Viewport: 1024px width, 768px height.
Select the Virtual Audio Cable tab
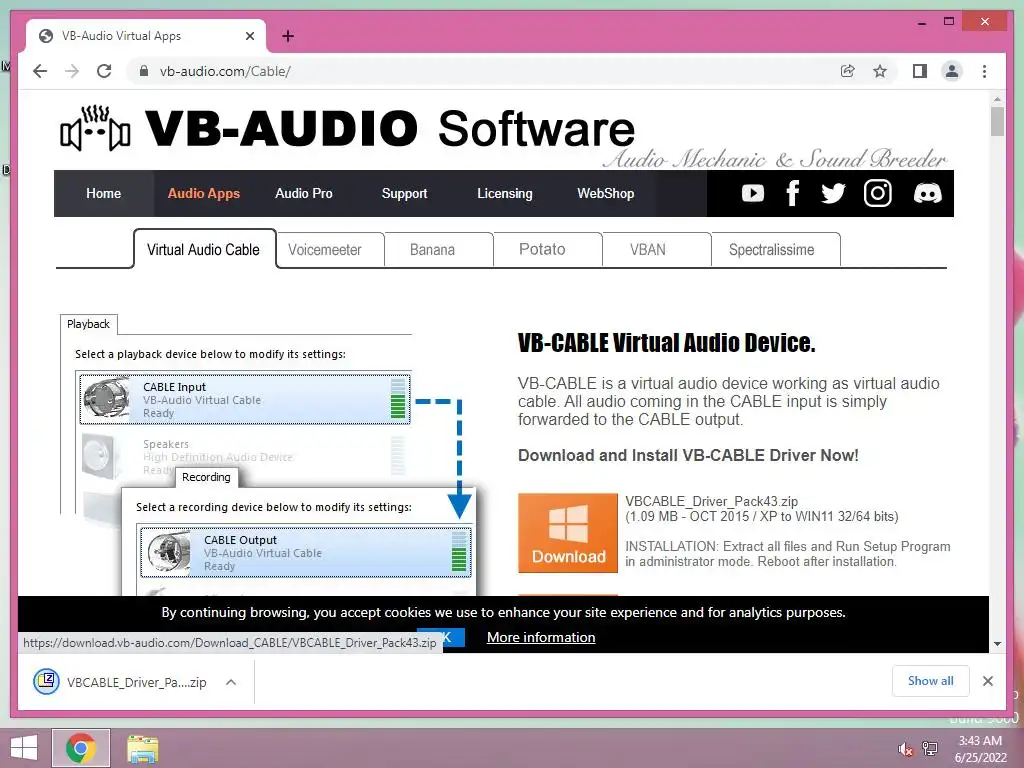204,249
